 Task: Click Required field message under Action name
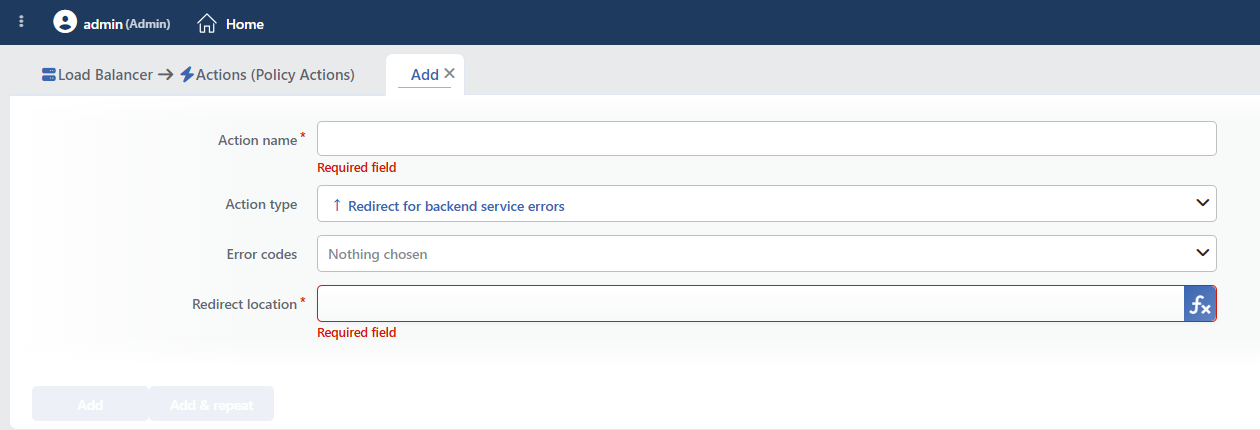coord(356,167)
